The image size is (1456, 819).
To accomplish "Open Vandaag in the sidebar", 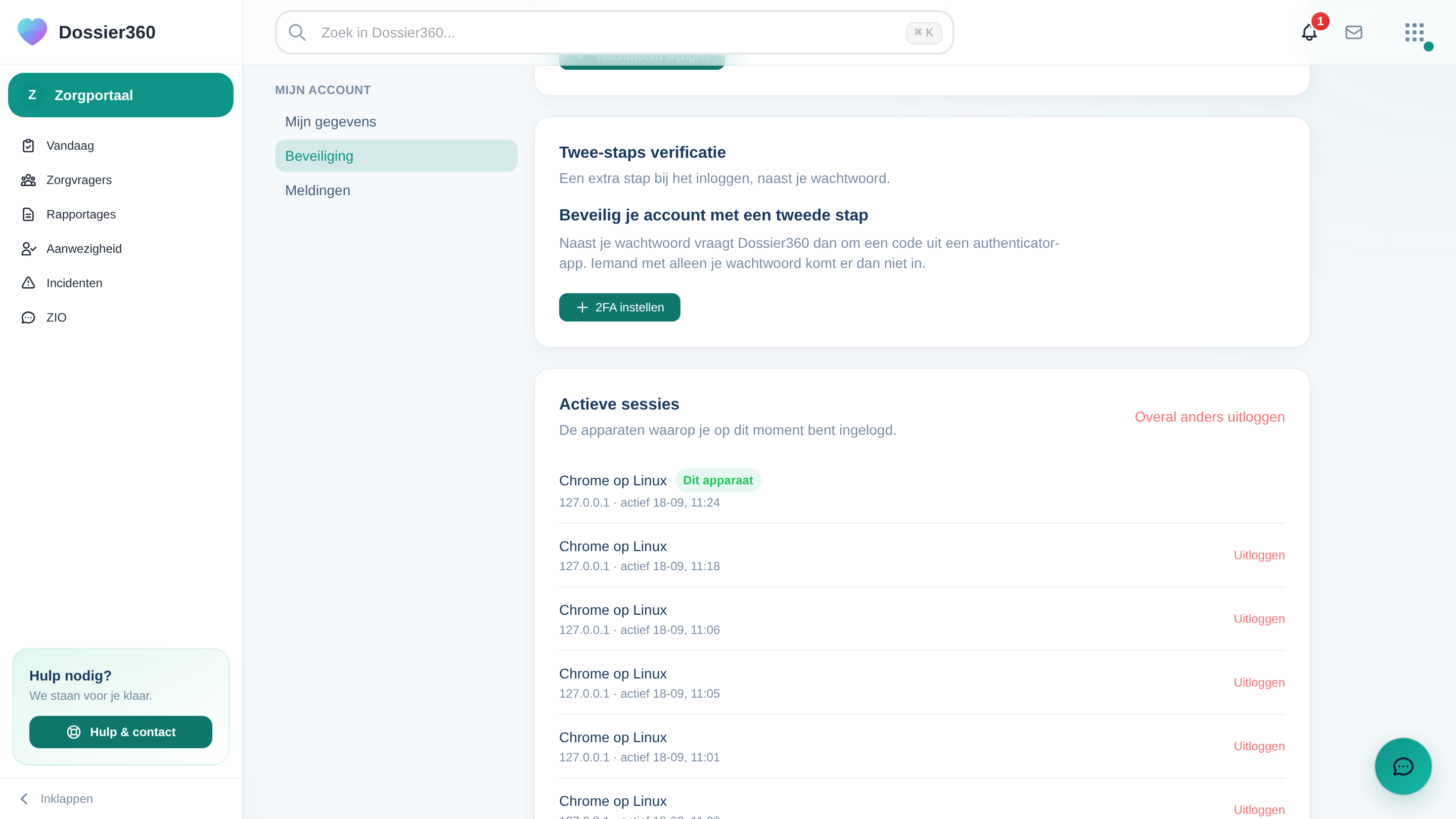I will tap(120, 146).
